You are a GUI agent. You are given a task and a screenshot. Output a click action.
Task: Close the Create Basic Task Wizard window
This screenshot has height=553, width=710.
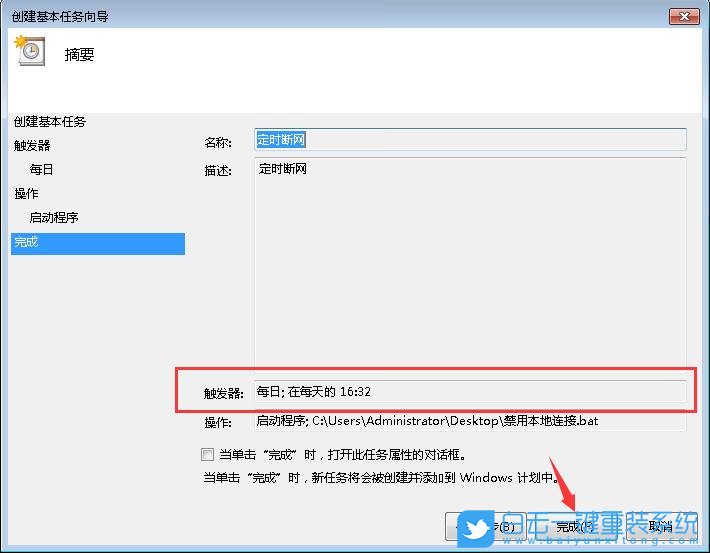pyautogui.click(x=684, y=16)
